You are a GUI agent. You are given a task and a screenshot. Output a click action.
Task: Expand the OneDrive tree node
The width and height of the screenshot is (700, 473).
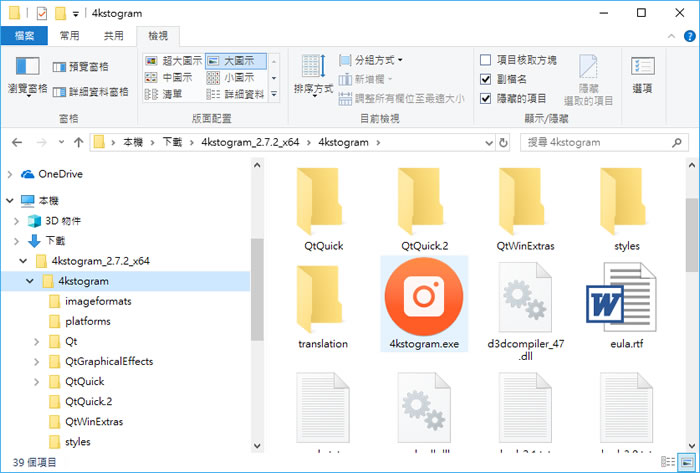coord(10,174)
